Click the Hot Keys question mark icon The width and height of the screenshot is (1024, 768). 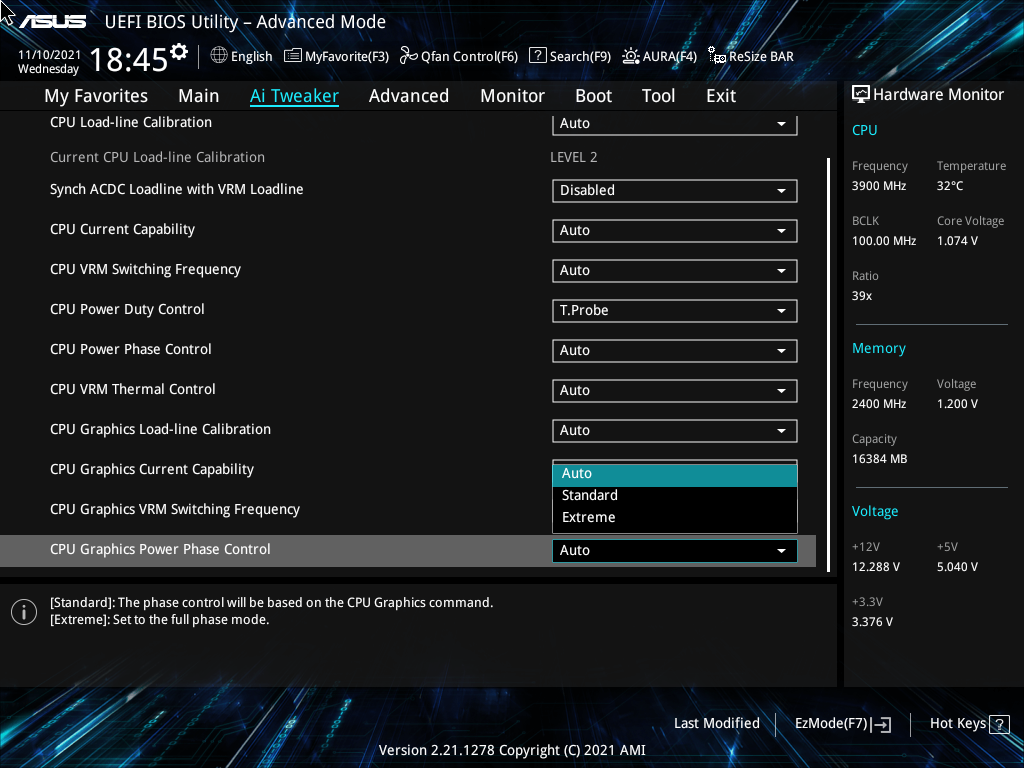(999, 724)
